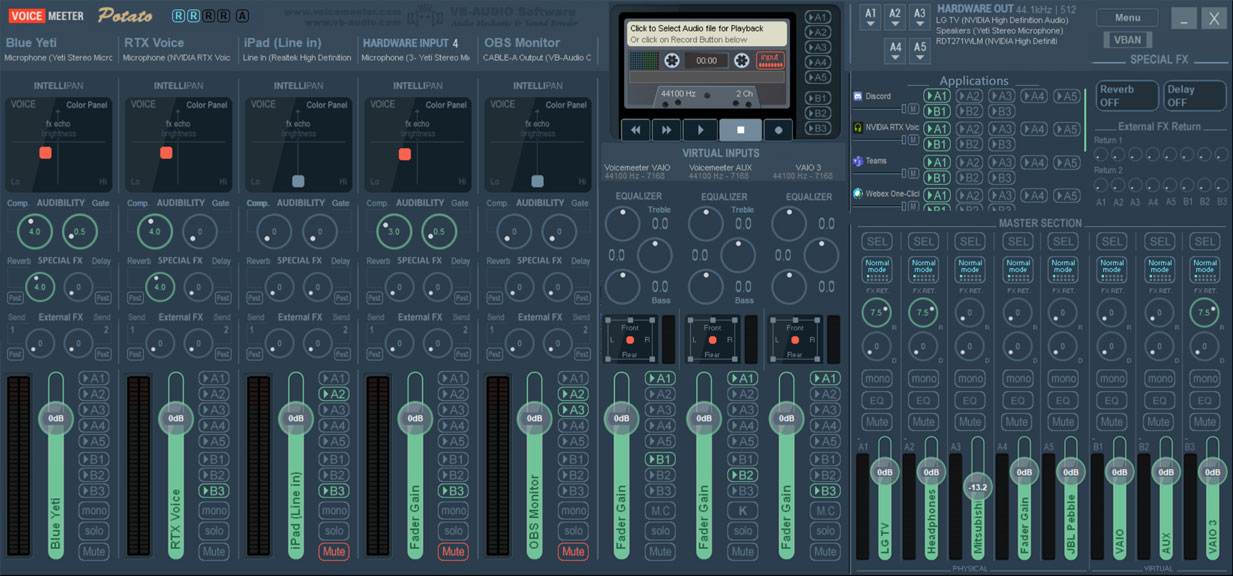
Task: Toggle the Delay special FX
Action: click(1195, 96)
